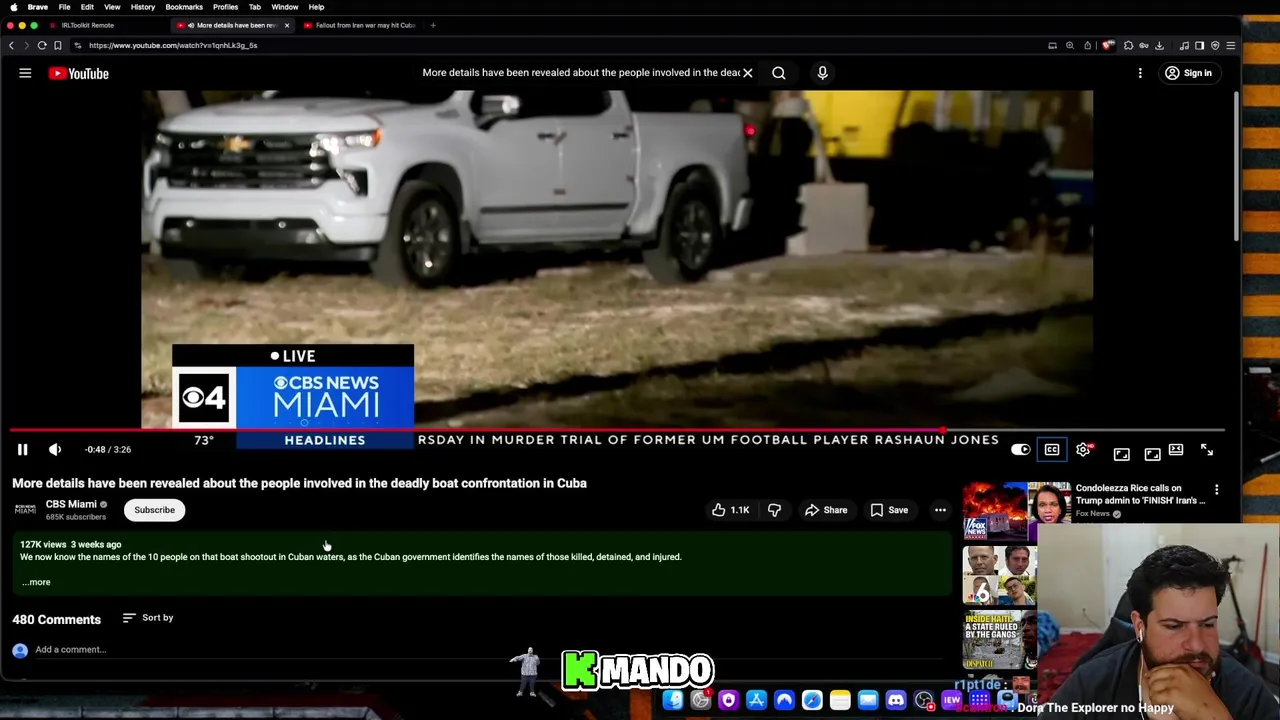This screenshot has height=720, width=1280.
Task: Expand the description with ...more
Action: click(36, 582)
